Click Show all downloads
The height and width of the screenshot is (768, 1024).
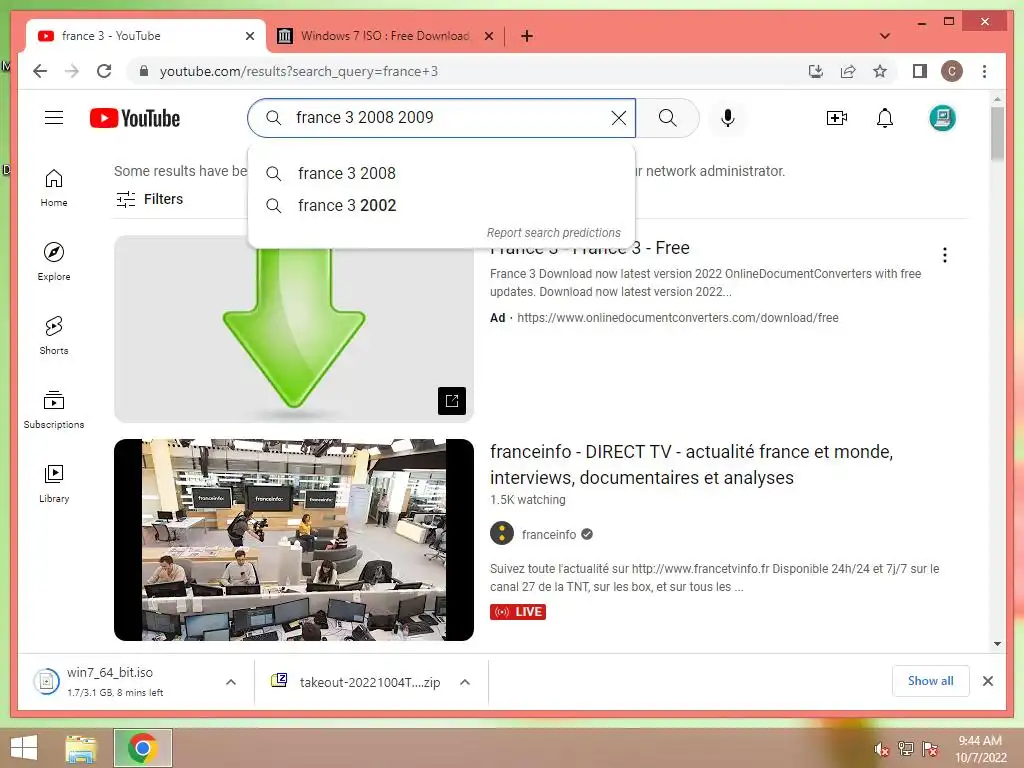(x=930, y=681)
